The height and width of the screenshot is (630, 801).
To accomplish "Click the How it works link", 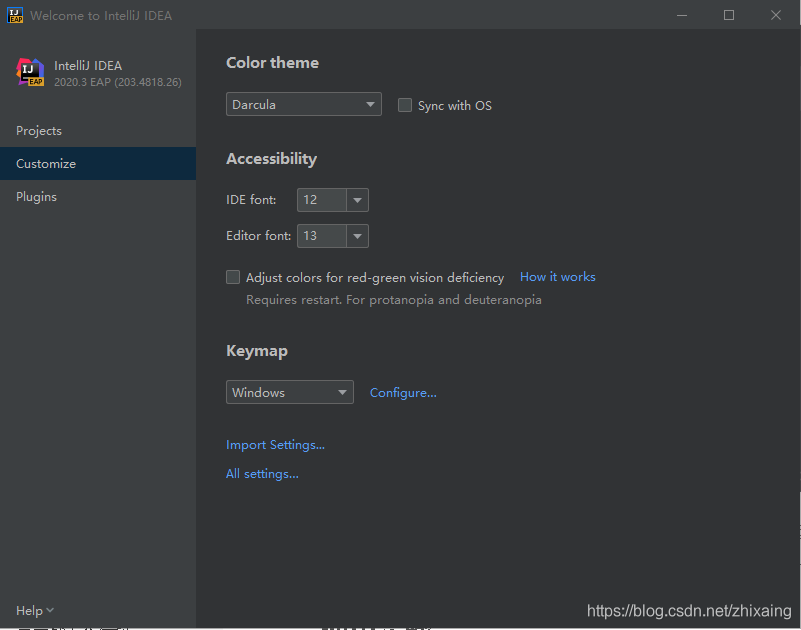I will 557,277.
